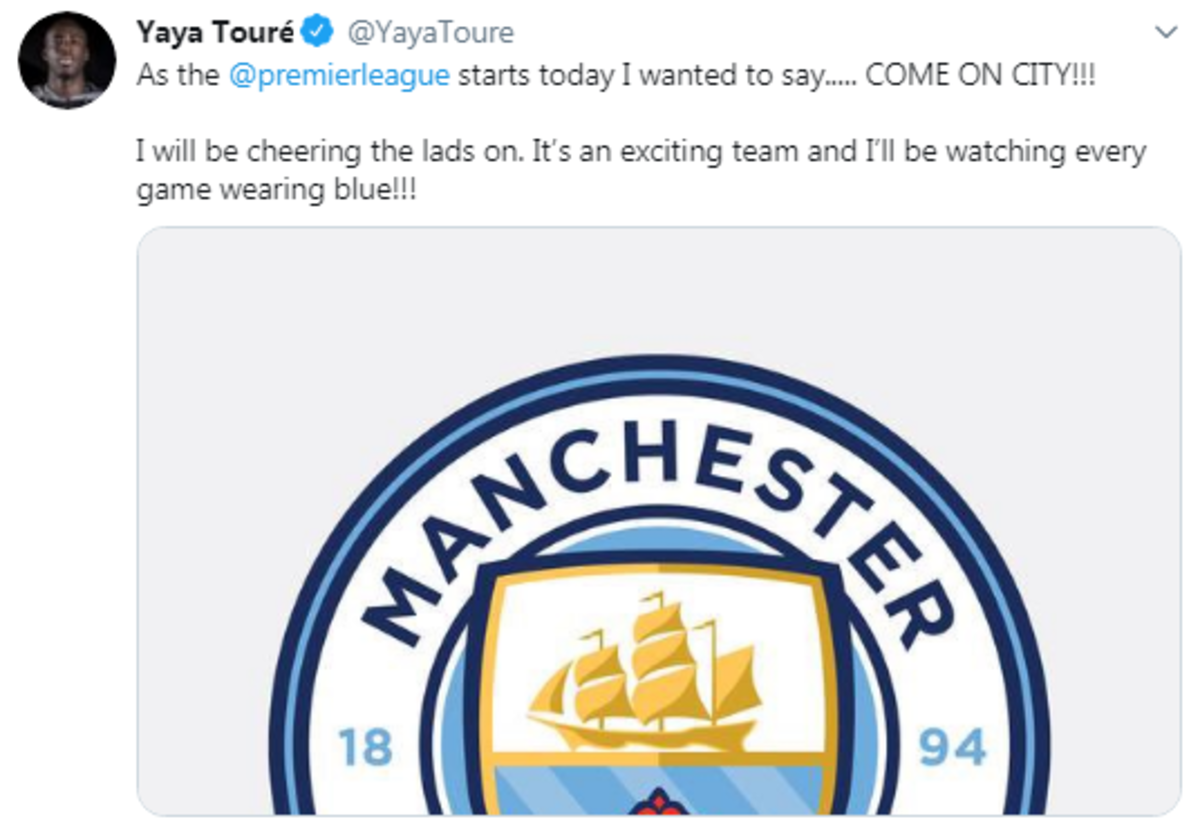The height and width of the screenshot is (826, 1200).
Task: Click the "game wearing blue!!!" text
Action: (x=275, y=190)
